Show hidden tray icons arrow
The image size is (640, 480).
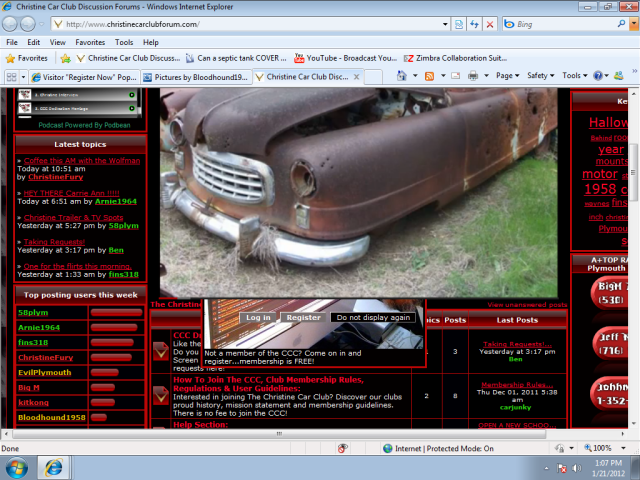[547, 468]
